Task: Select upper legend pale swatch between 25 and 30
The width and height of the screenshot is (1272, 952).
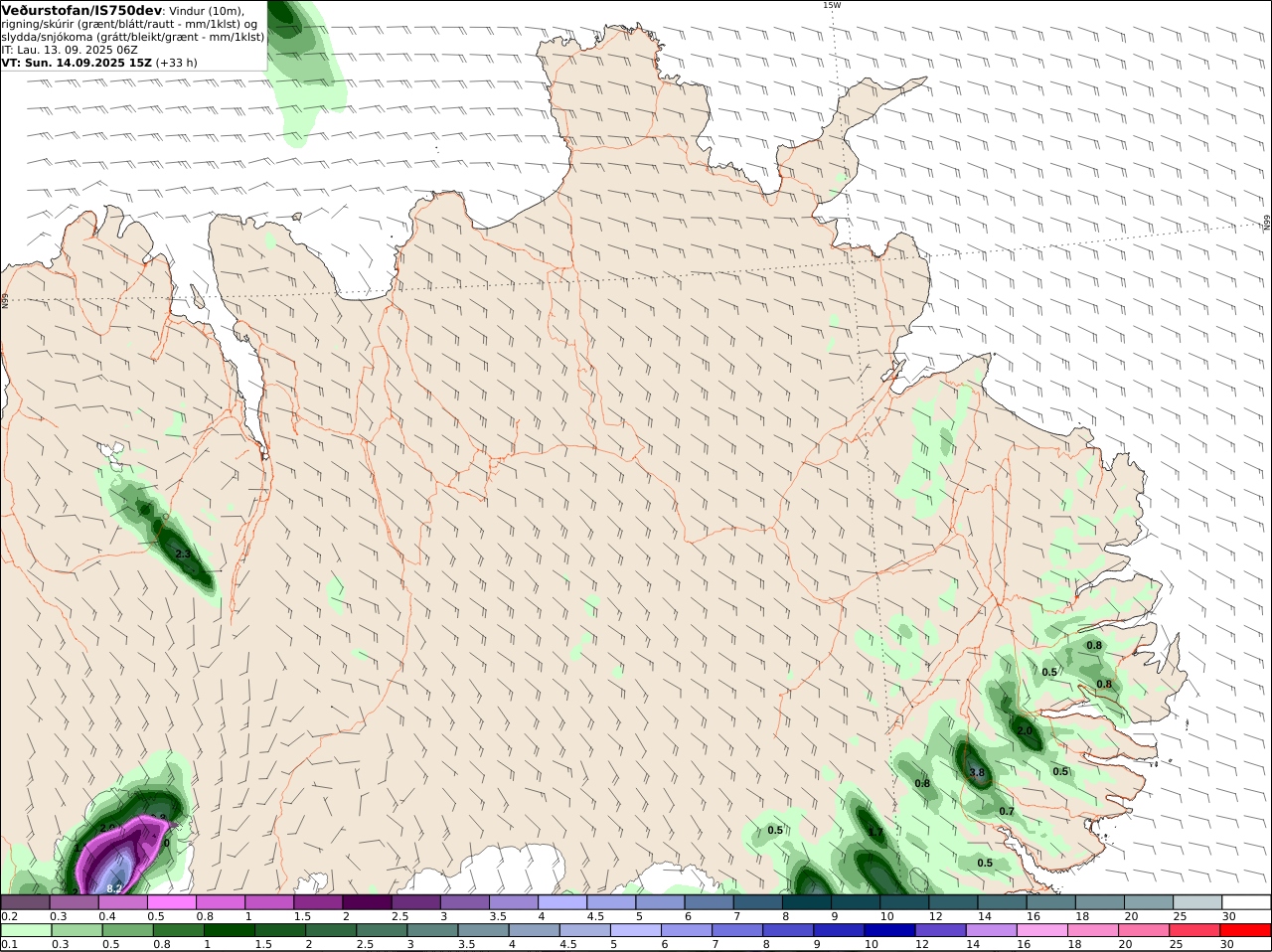Action: click(x=1198, y=901)
